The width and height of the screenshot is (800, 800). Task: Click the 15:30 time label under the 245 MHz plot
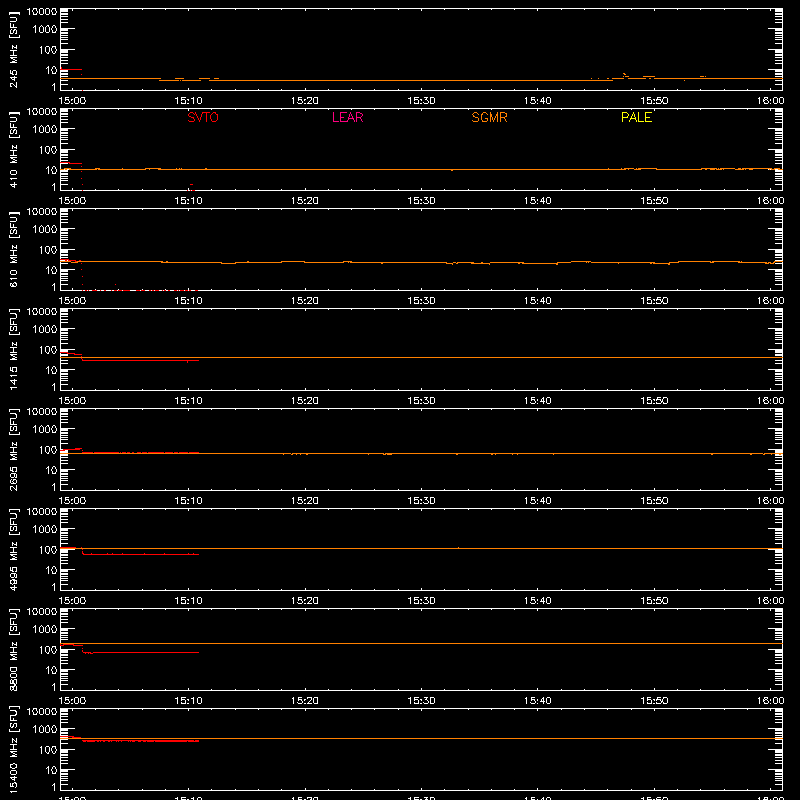point(421,101)
